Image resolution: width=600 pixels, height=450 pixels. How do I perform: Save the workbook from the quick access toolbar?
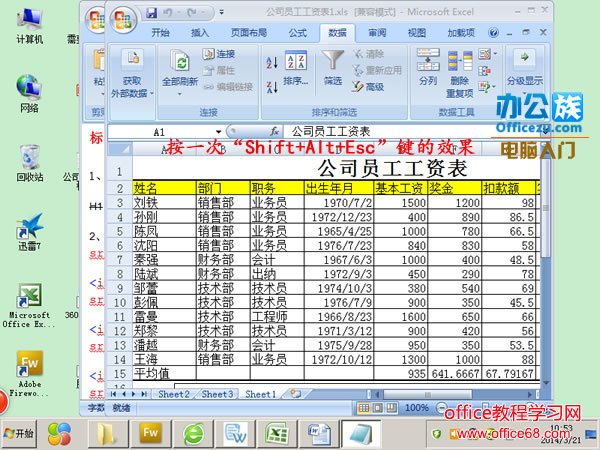click(x=152, y=13)
